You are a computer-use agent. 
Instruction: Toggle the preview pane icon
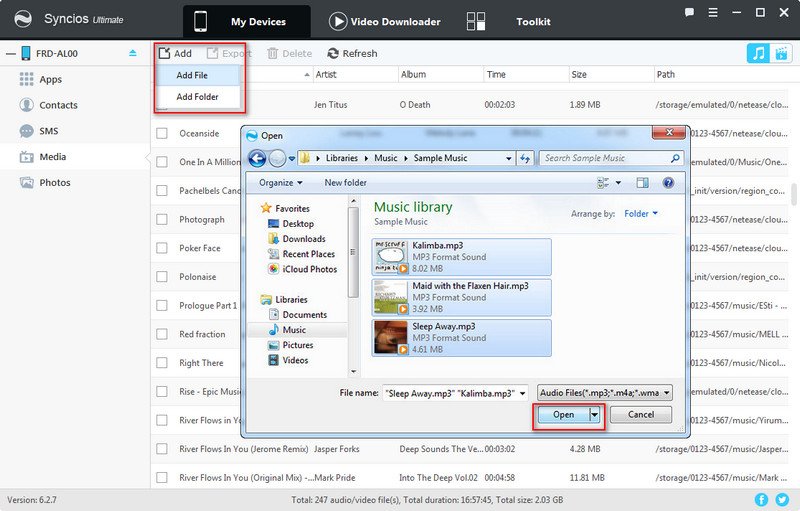coord(642,183)
